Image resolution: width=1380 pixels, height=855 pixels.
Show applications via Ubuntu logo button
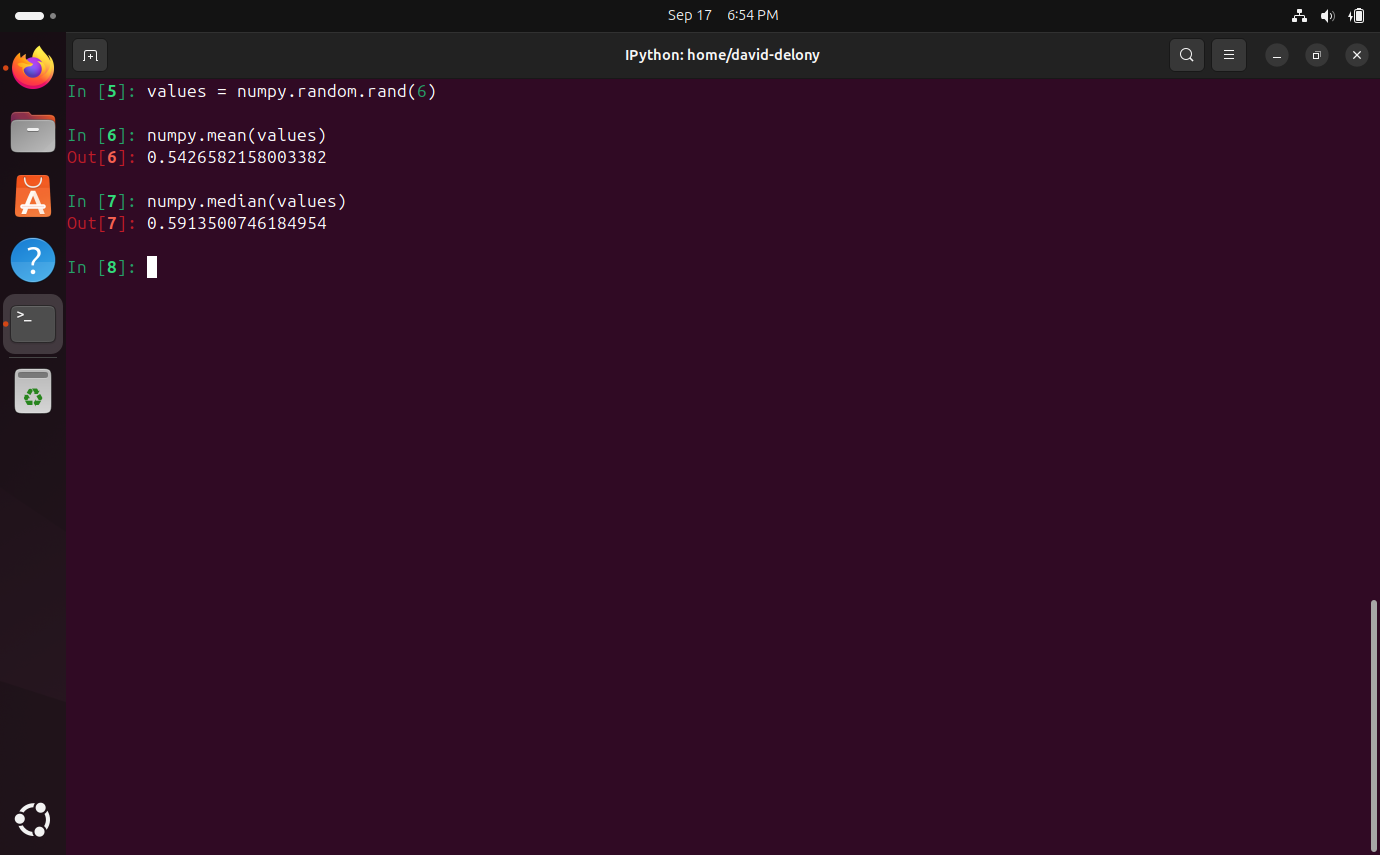point(33,820)
